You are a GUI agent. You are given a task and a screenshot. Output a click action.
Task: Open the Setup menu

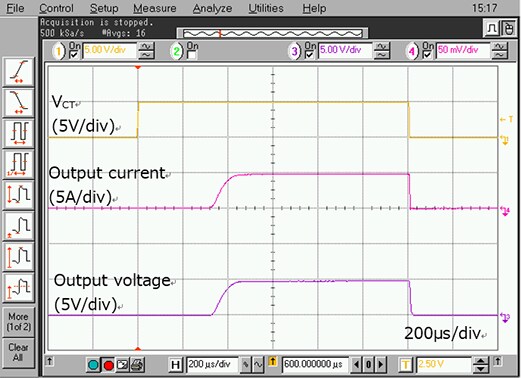104,8
